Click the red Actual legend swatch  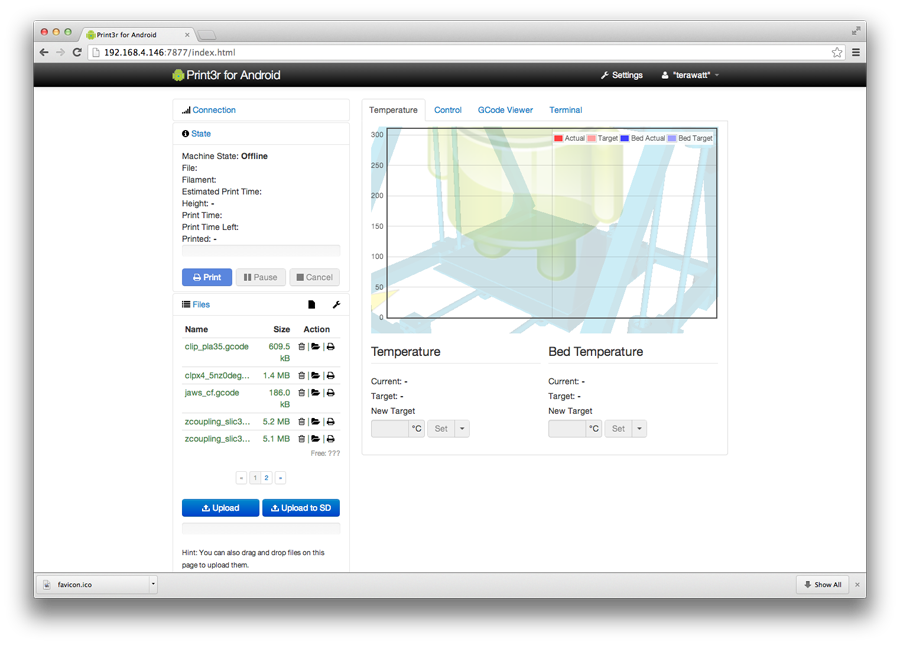tap(558, 138)
